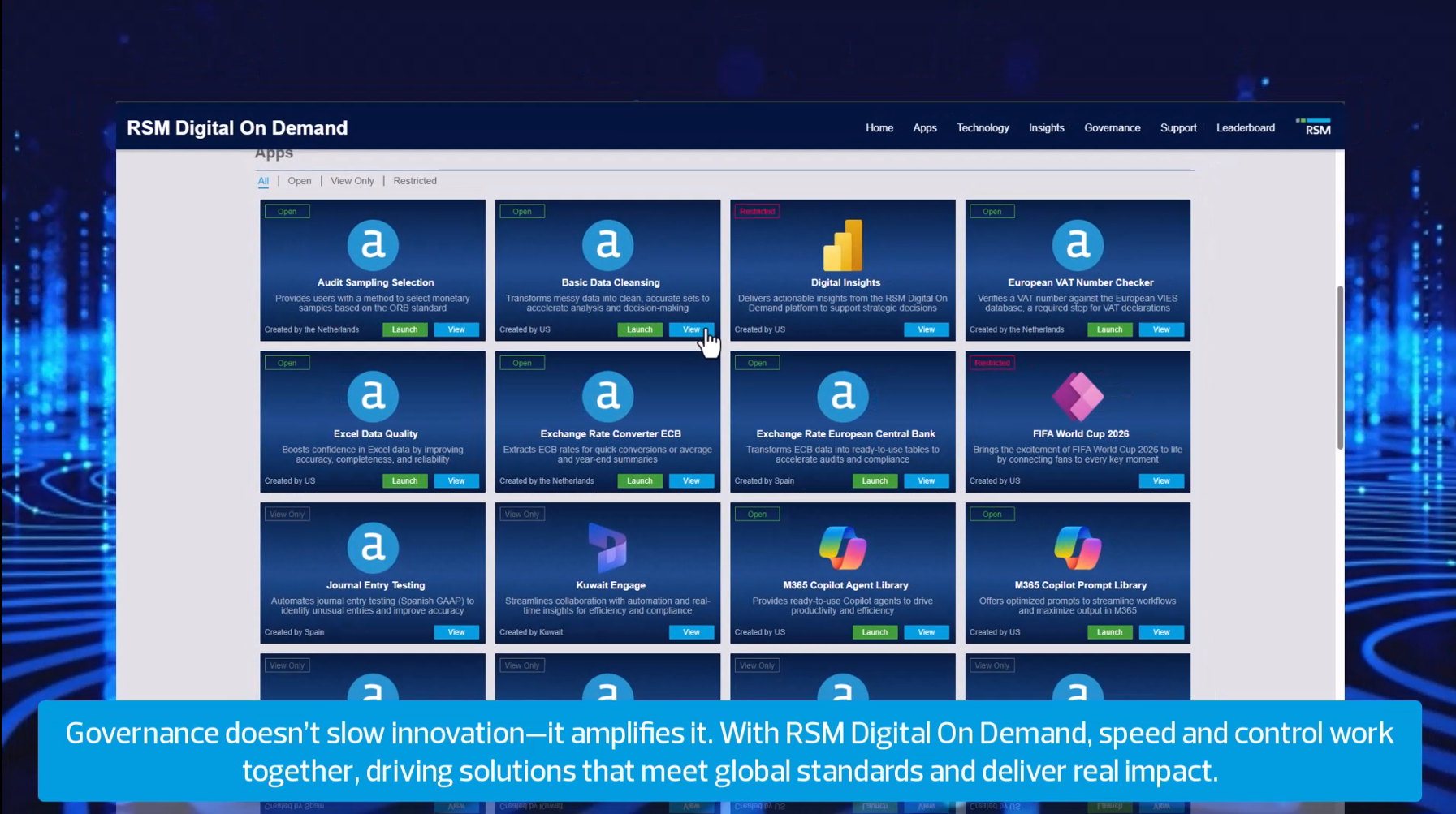Click the M365 Copilot Agent Library icon
Viewport: 1456px width, 814px height.
coord(843,547)
